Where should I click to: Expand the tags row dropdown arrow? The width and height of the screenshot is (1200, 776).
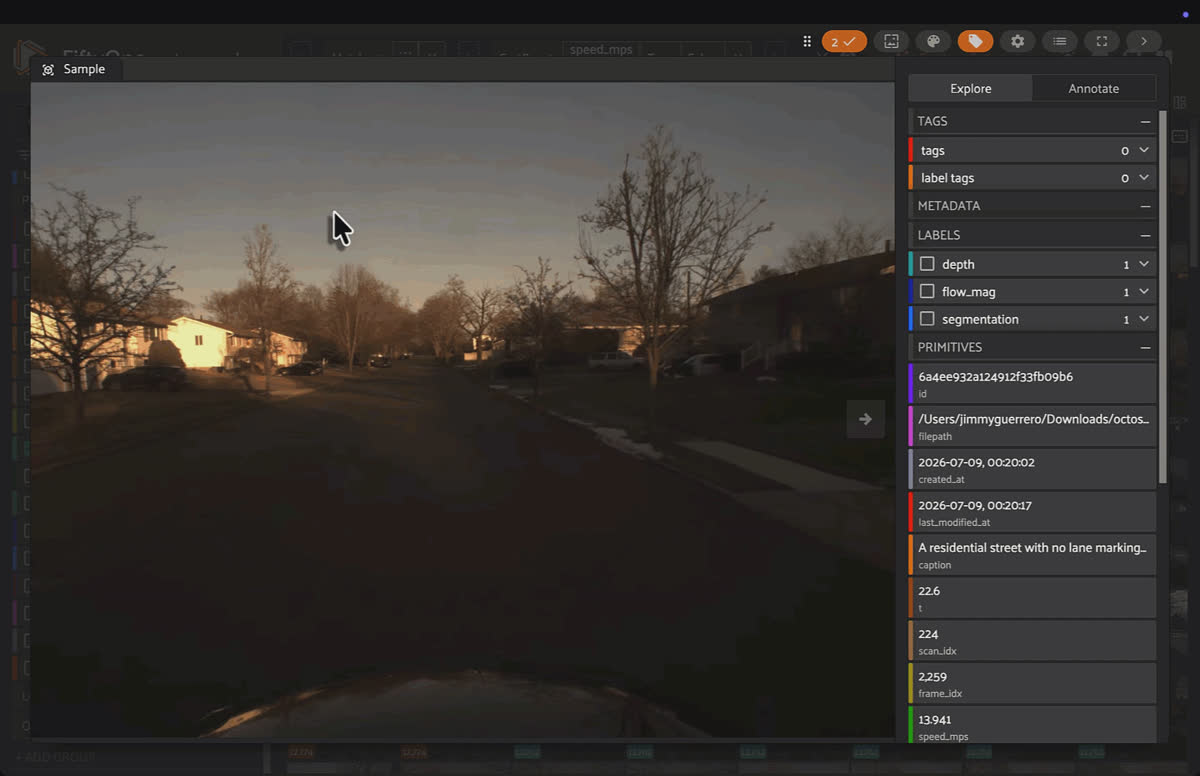tap(1144, 150)
